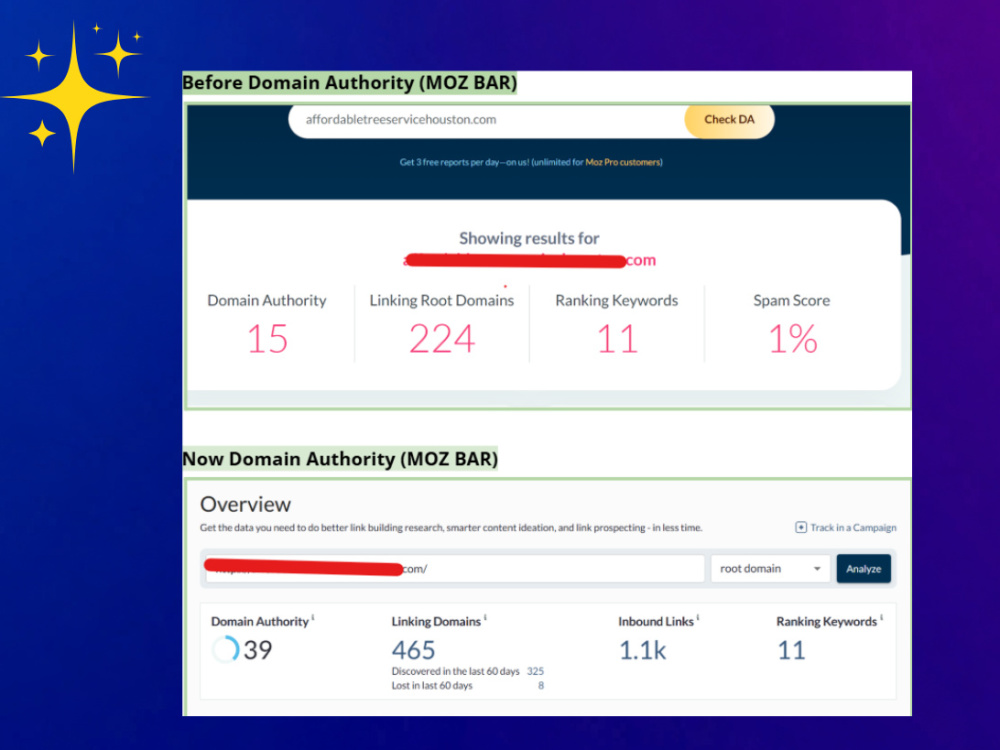1000x750 pixels.
Task: Click the Linking Domains info icon
Action: (485, 617)
